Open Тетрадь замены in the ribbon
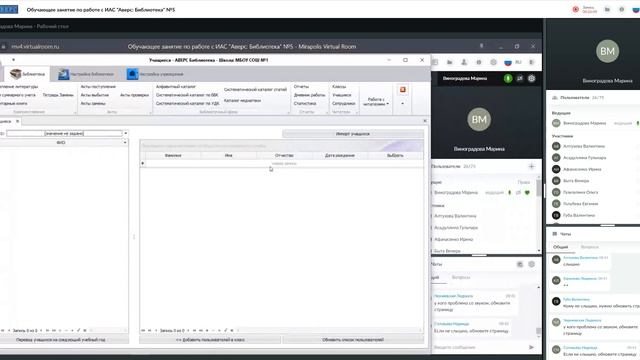Image resolution: width=640 pixels, height=360 pixels. click(58, 95)
